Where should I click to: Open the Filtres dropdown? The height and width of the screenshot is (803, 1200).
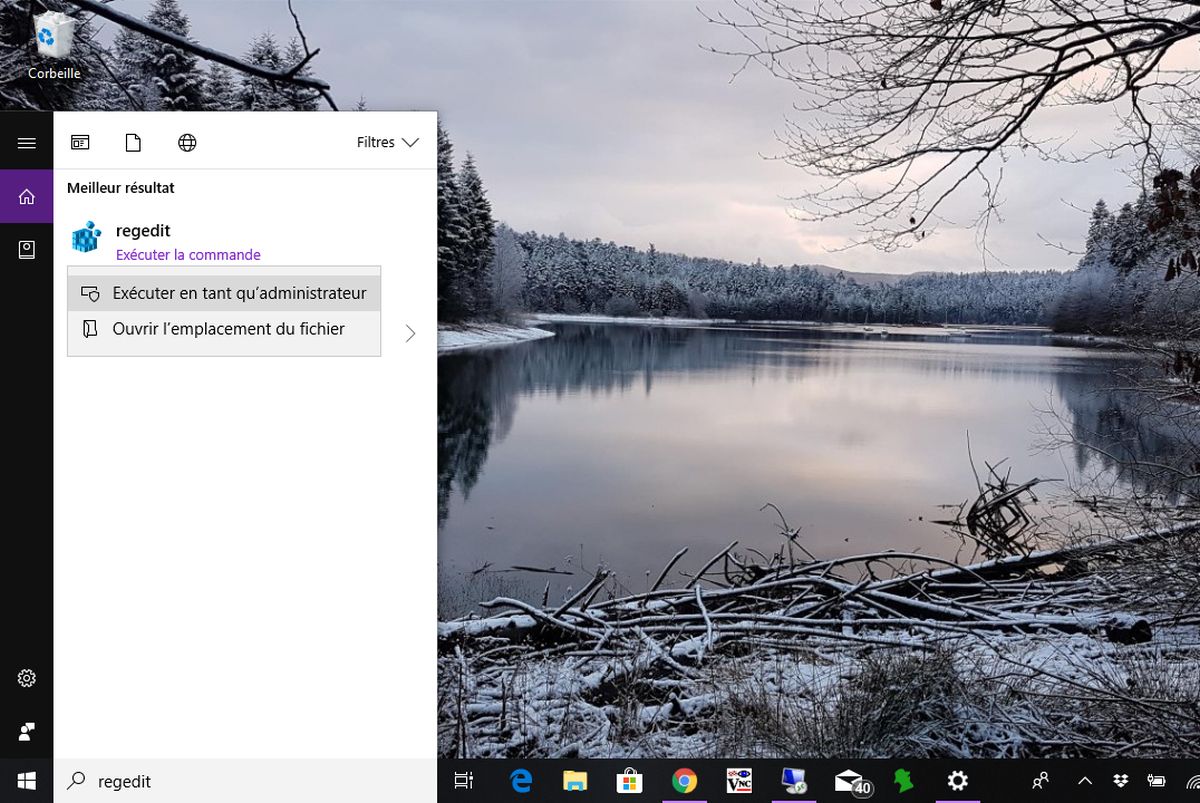[x=387, y=142]
